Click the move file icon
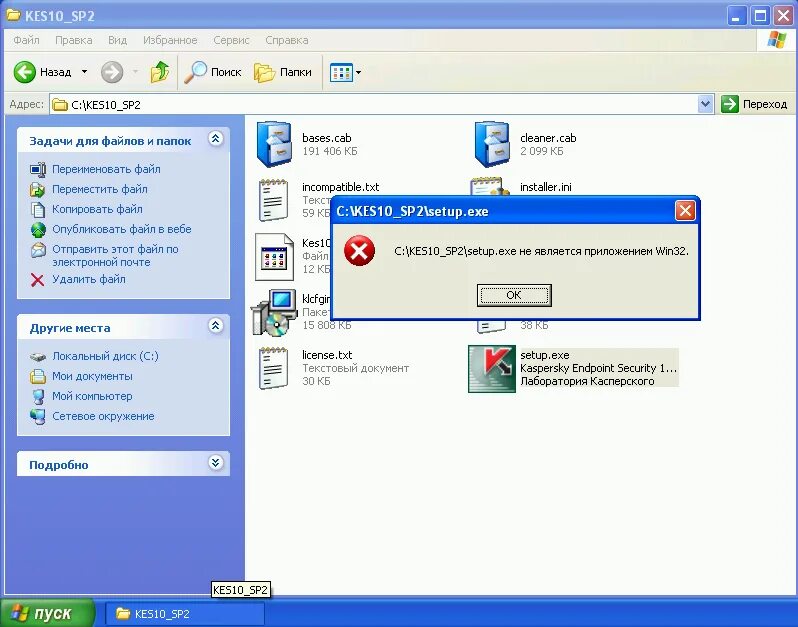This screenshot has width=798, height=627. pyautogui.click(x=38, y=190)
